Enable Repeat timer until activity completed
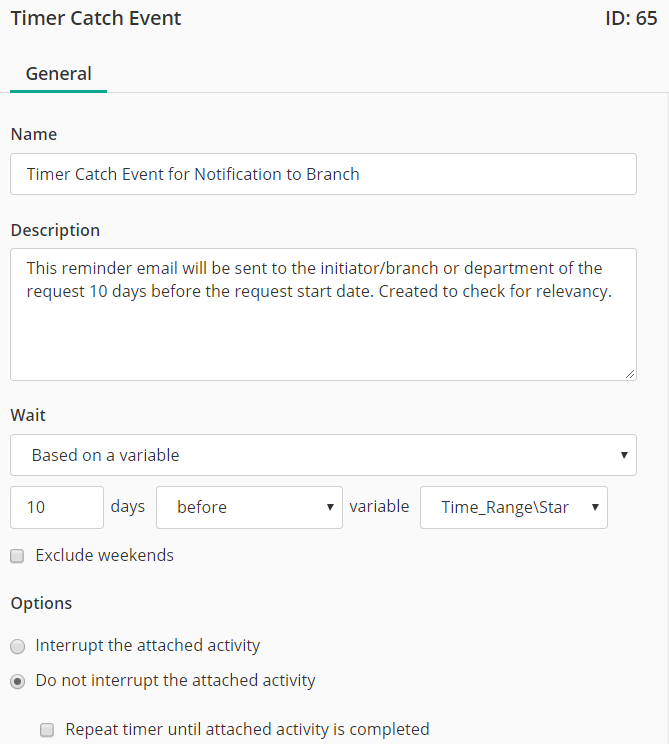 [x=47, y=730]
